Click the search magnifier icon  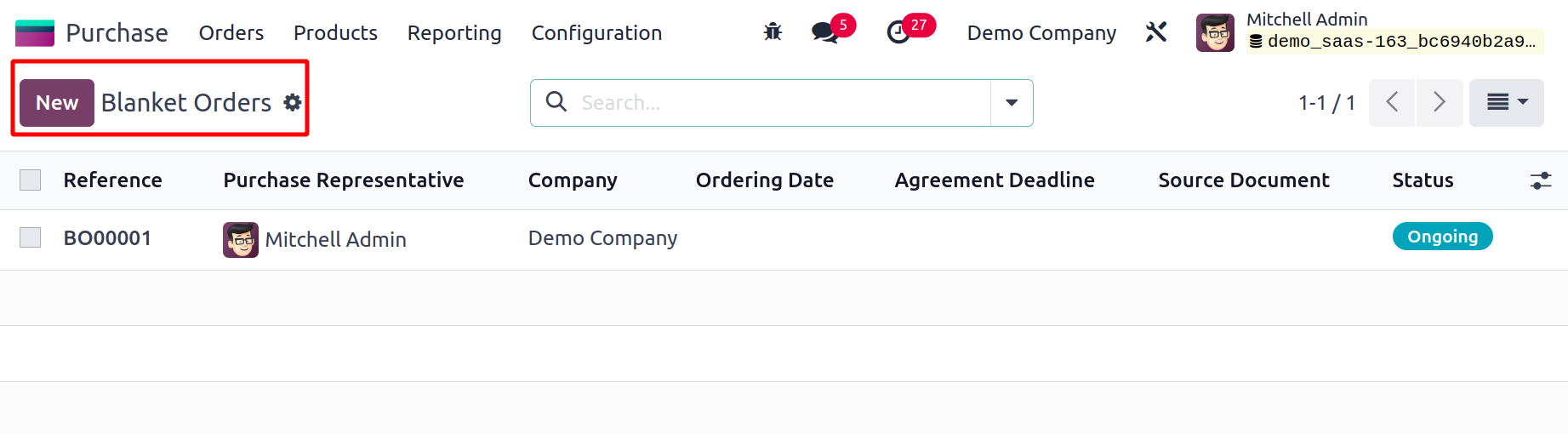[x=556, y=102]
